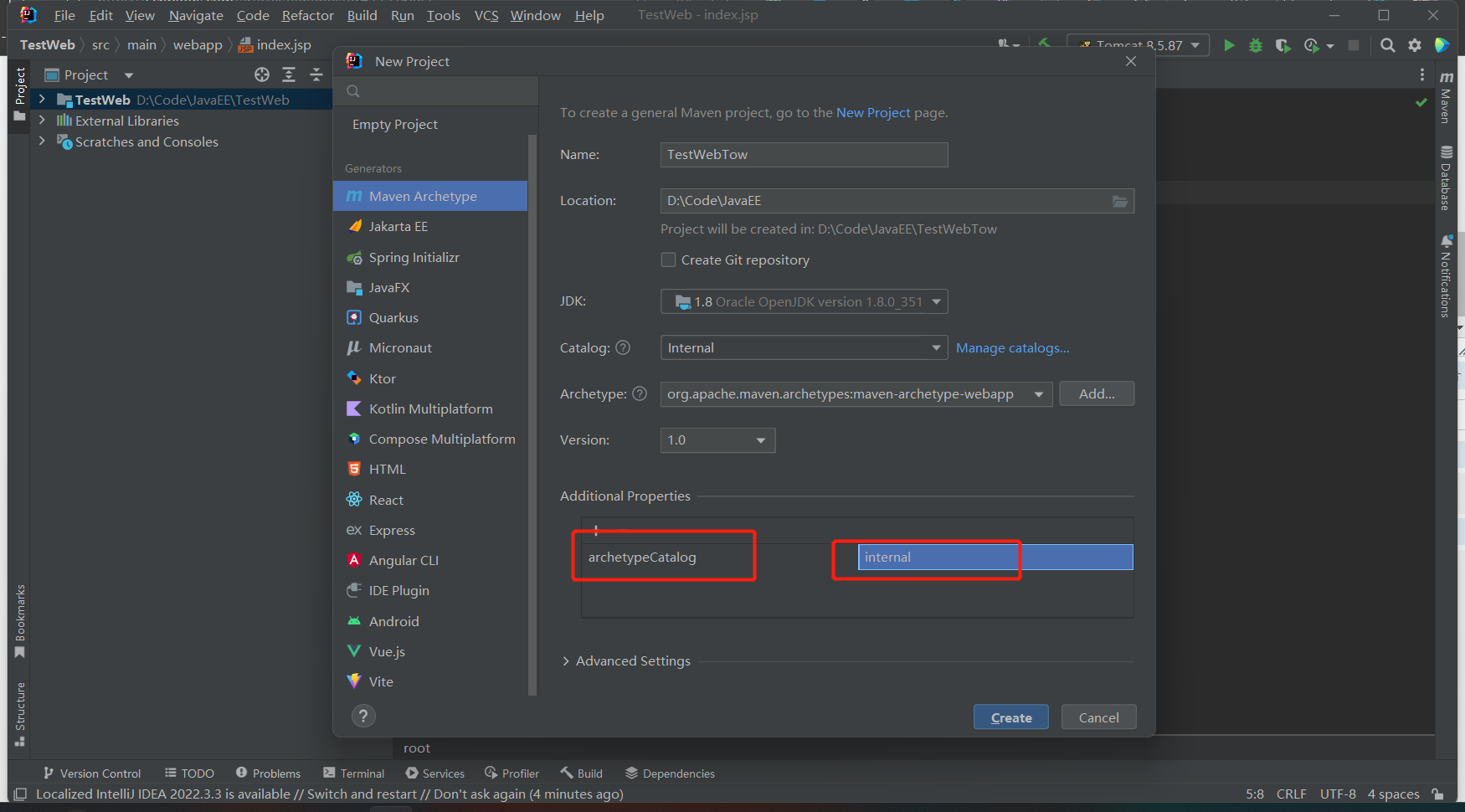This screenshot has width=1465, height=812.
Task: Open the Catalog dropdown
Action: 804,347
